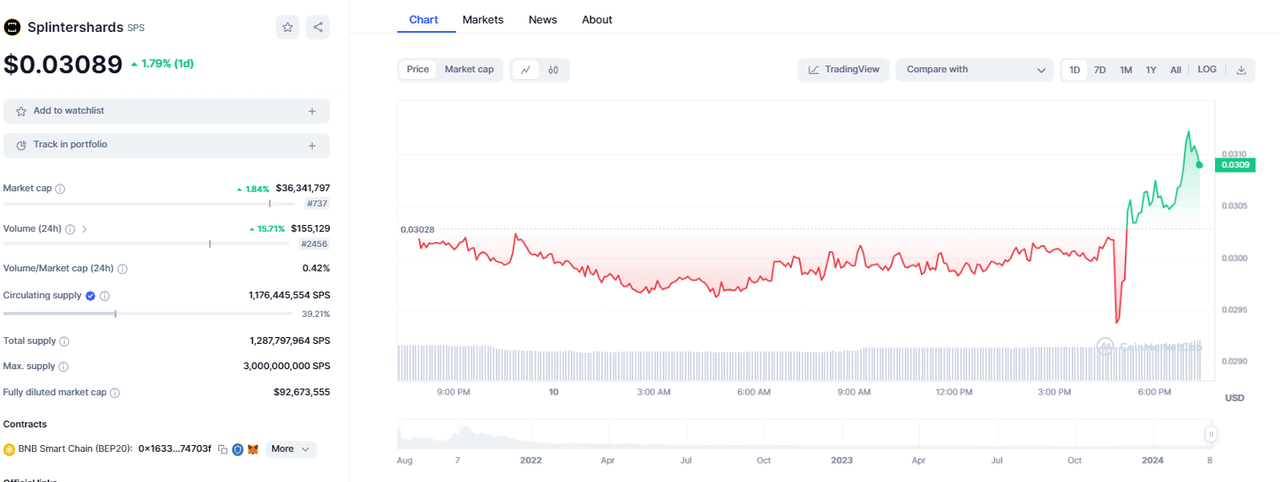Open TradingView chart mode
1280x482 pixels.
(x=844, y=70)
